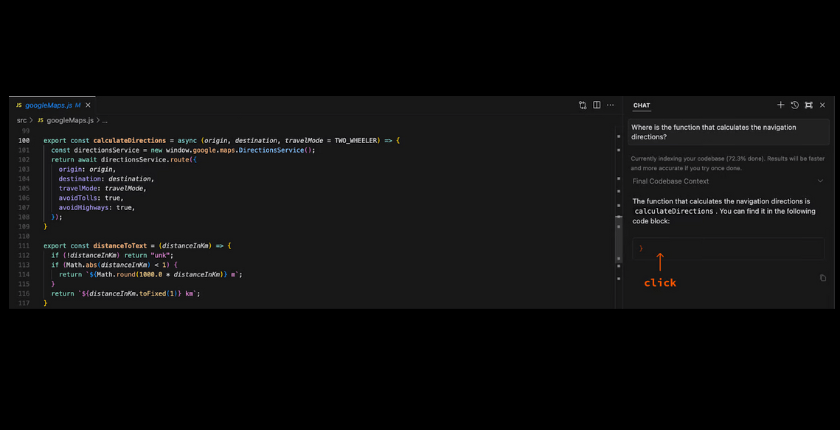This screenshot has height=430, width=840.
Task: Click the calculateDirections function name in code
Action: [129, 140]
